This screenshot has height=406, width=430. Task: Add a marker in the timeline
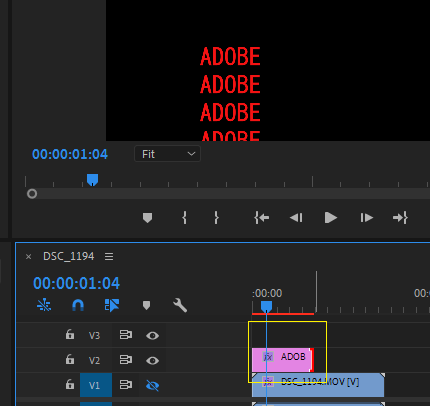(x=146, y=305)
